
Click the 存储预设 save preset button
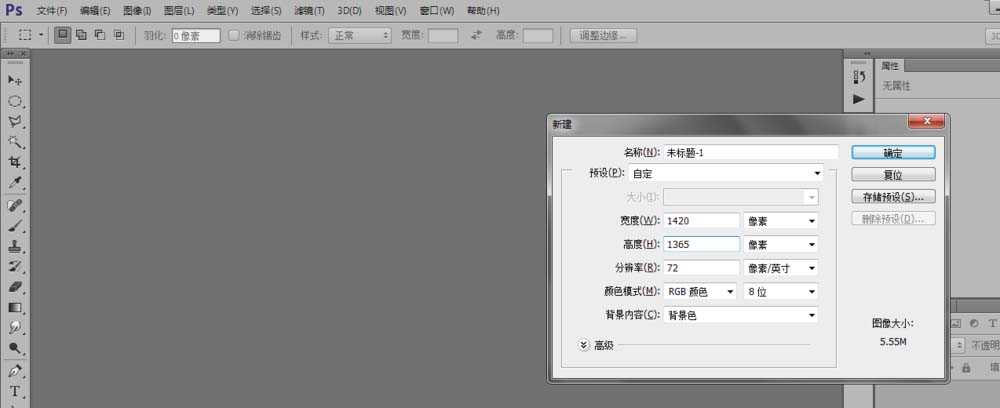893,196
